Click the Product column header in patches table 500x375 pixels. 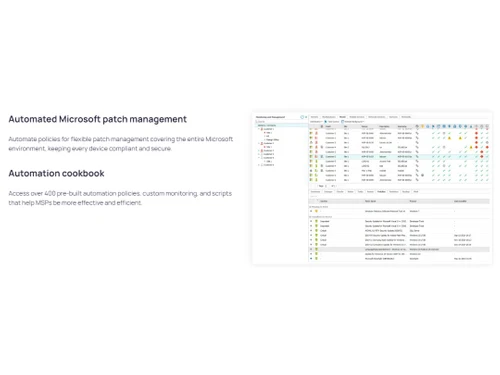click(413, 201)
